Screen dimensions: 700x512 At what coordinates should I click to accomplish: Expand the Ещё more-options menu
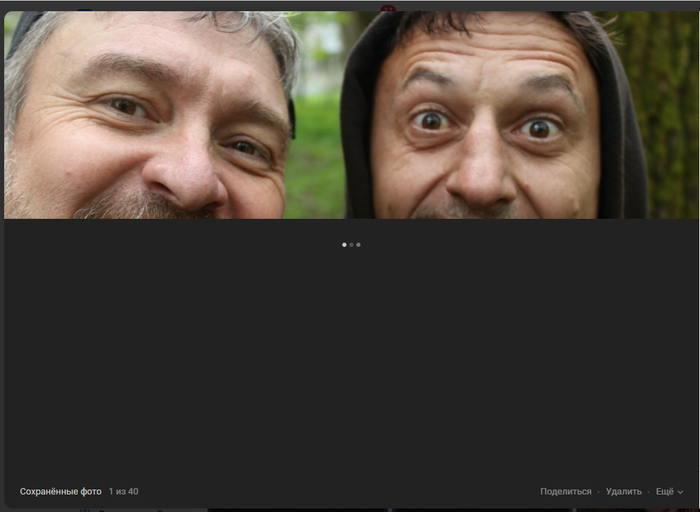tap(665, 492)
